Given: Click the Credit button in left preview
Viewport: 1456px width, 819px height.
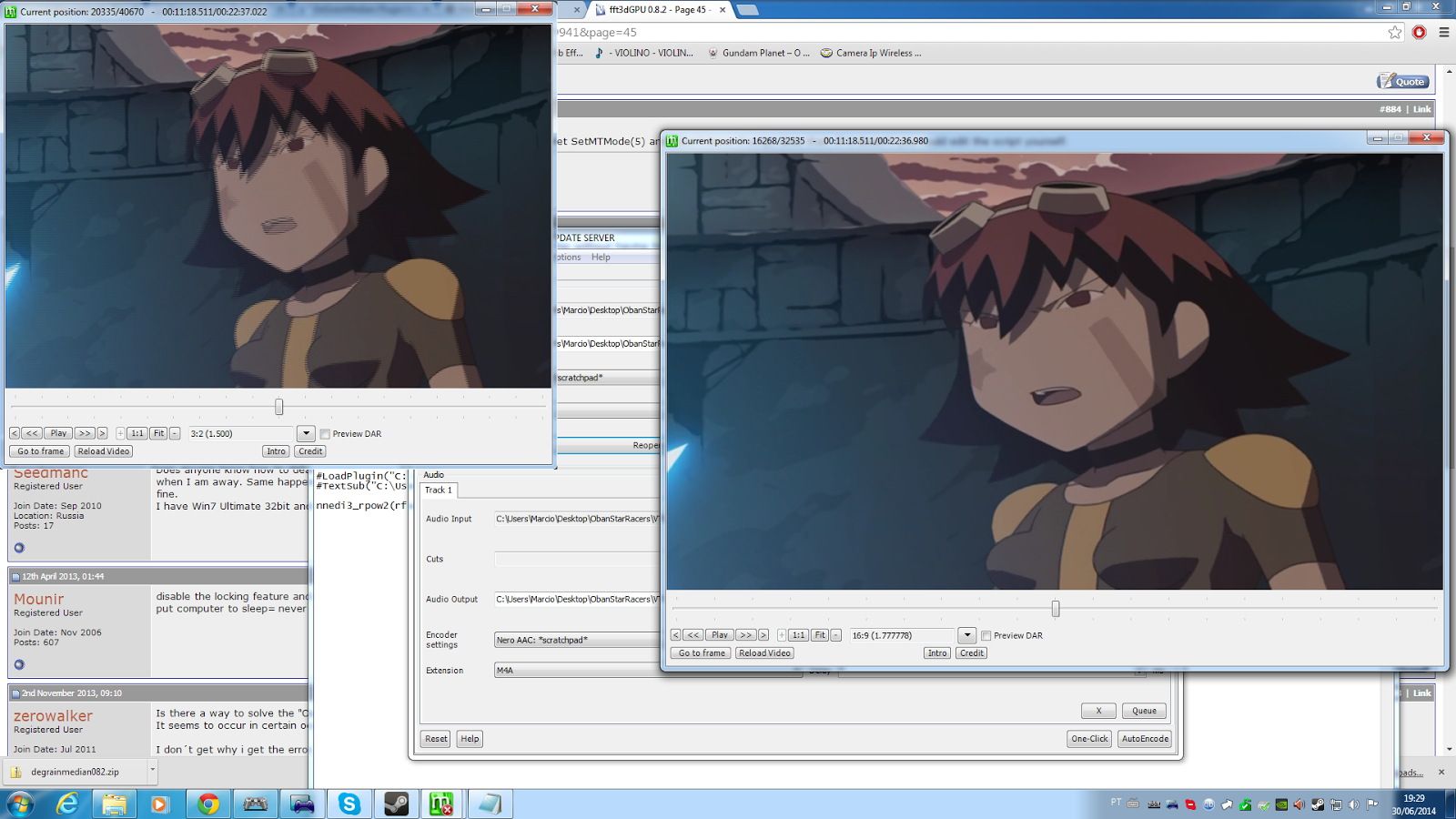Looking at the screenshot, I should (310, 451).
